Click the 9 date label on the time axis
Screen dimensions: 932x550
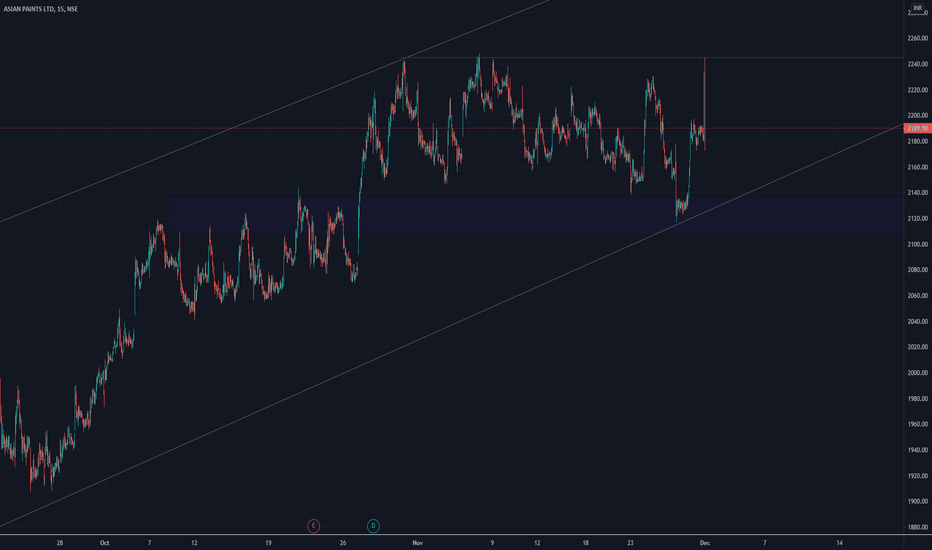coord(492,543)
